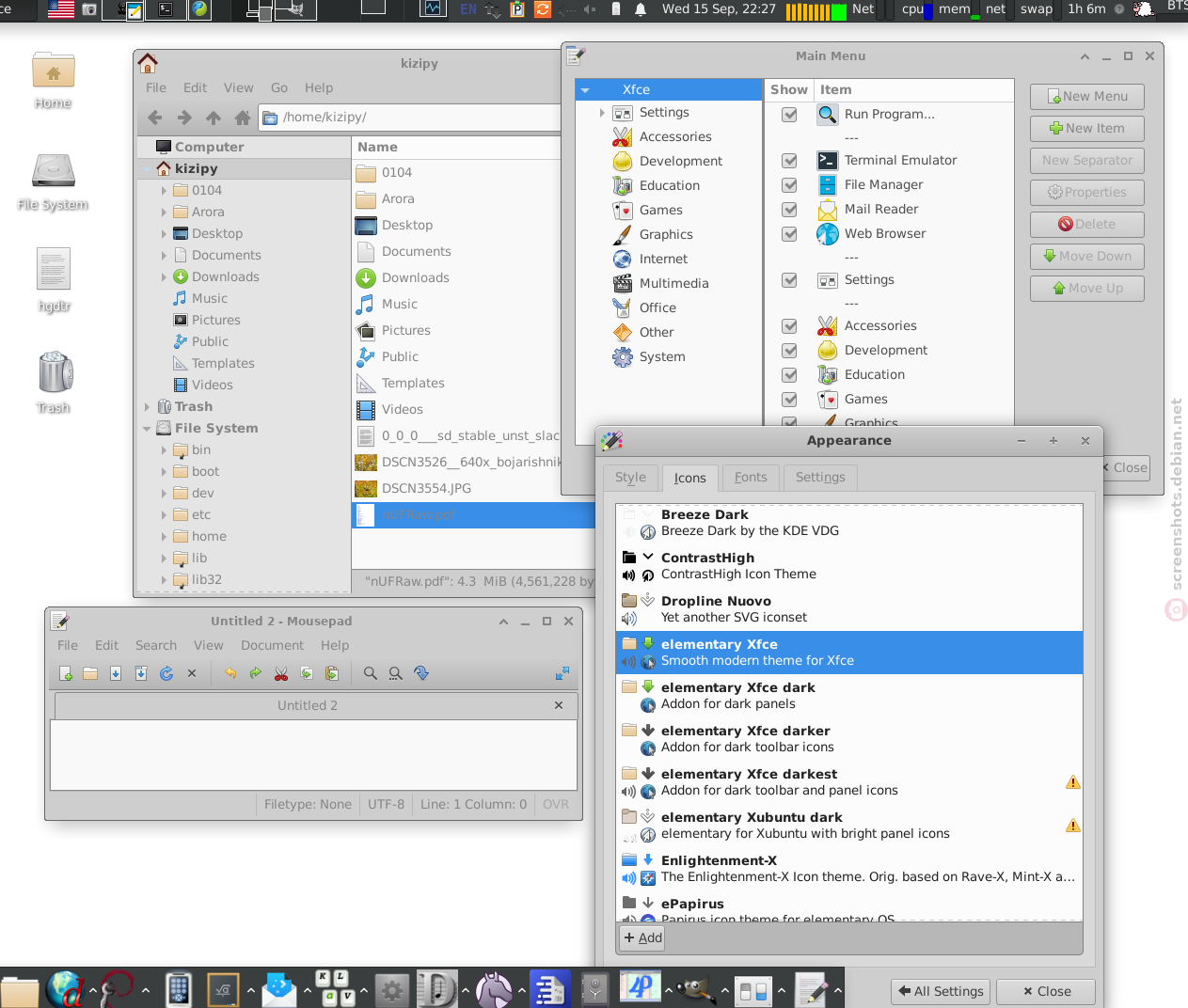1188x1008 pixels.
Task: Click the Save icon in Mousepad toolbar
Action: pos(116,673)
